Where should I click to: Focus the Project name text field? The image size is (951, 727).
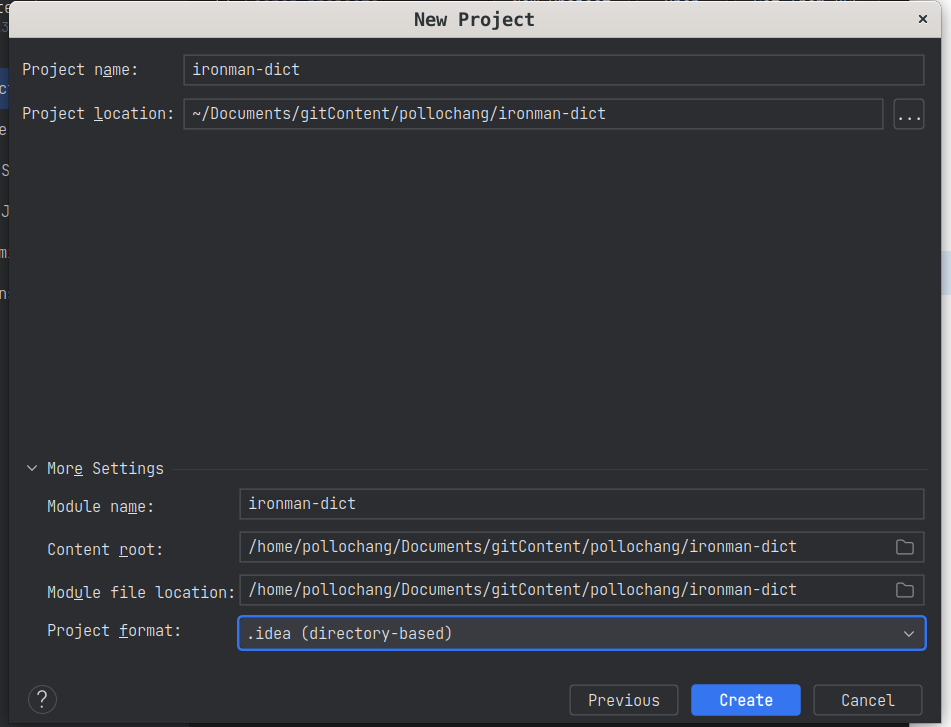553,70
